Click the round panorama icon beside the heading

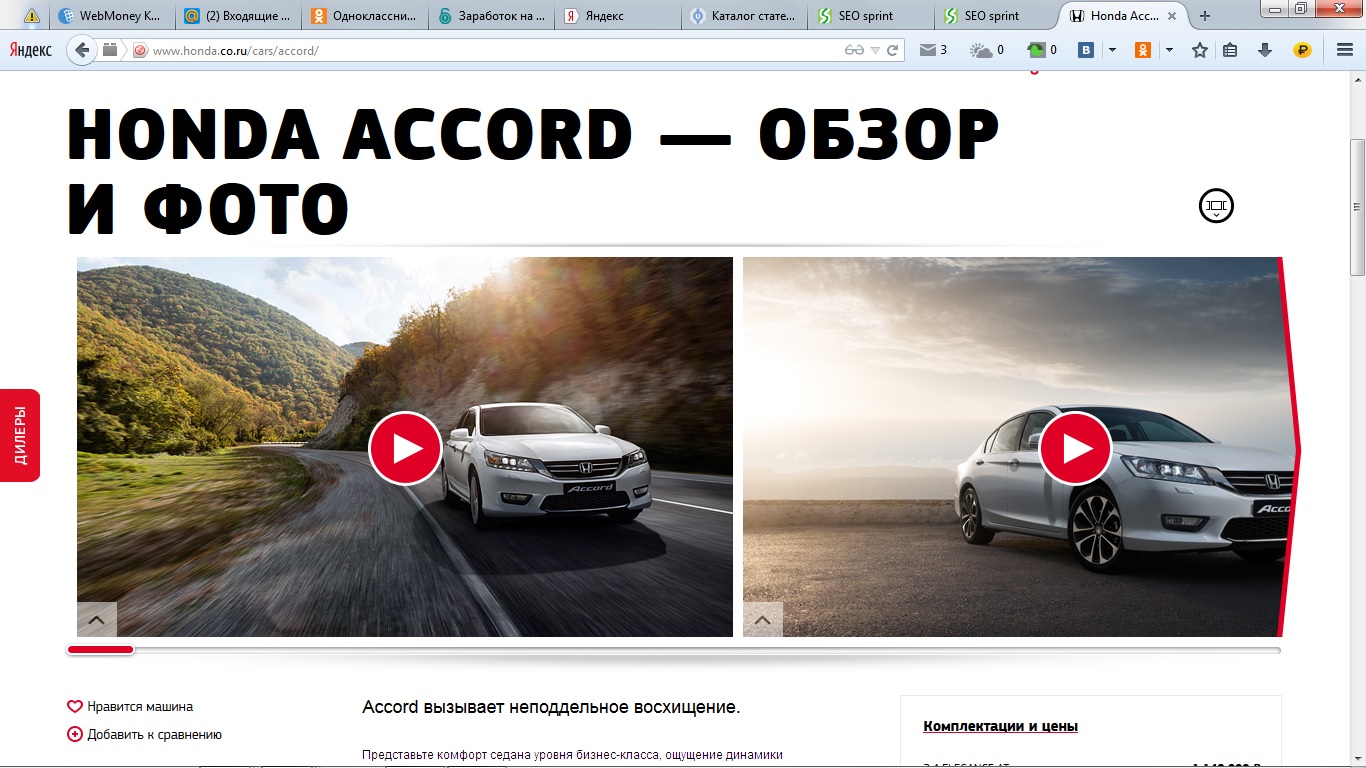pyautogui.click(x=1216, y=206)
